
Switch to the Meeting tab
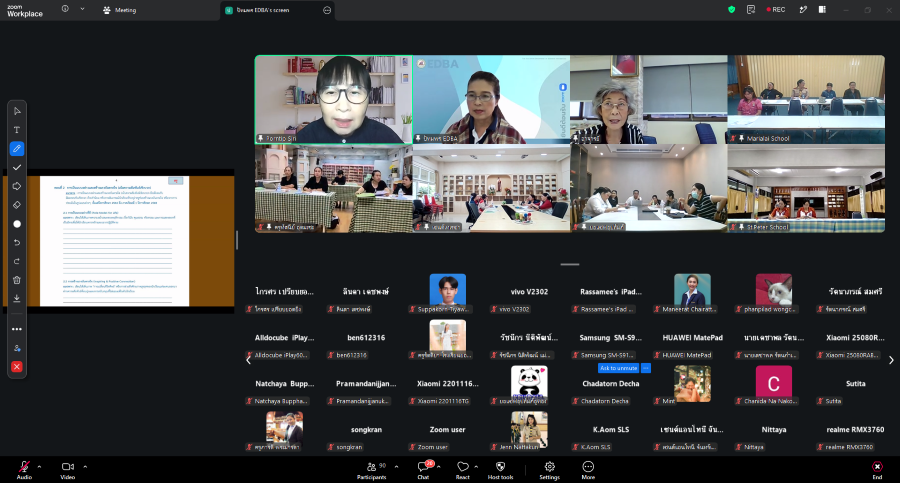(x=120, y=10)
